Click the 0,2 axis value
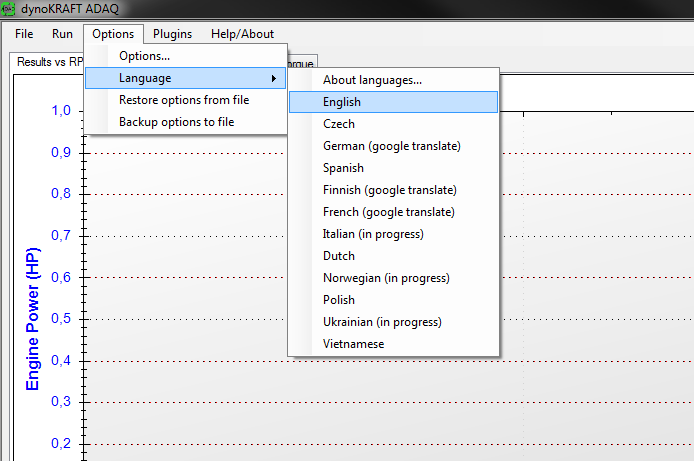The width and height of the screenshot is (694, 461). (x=61, y=443)
